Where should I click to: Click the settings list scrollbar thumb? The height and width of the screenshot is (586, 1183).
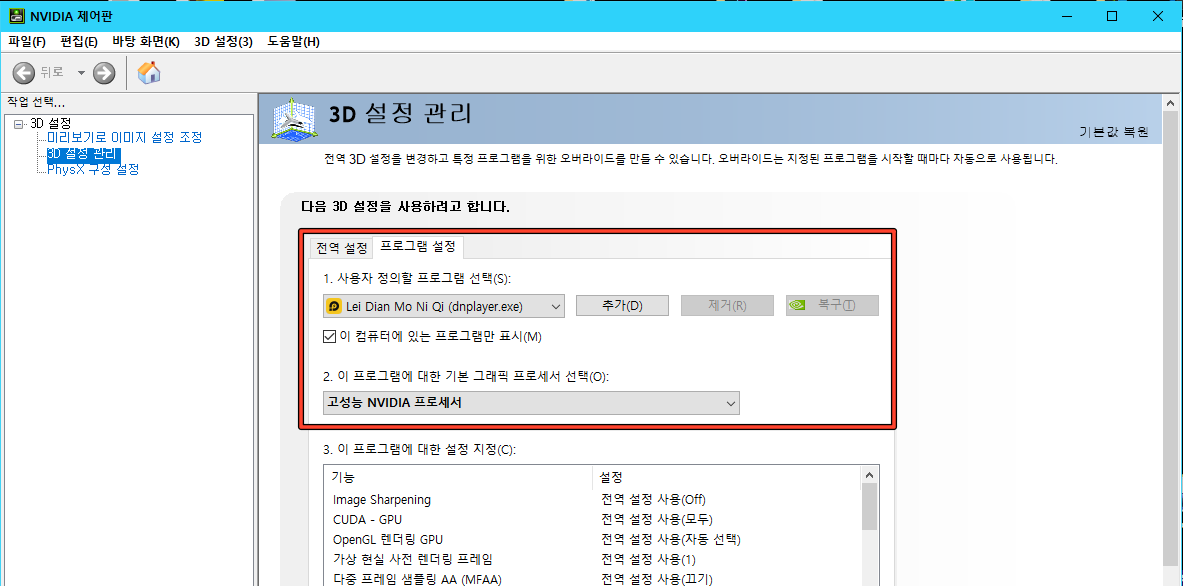pos(869,507)
